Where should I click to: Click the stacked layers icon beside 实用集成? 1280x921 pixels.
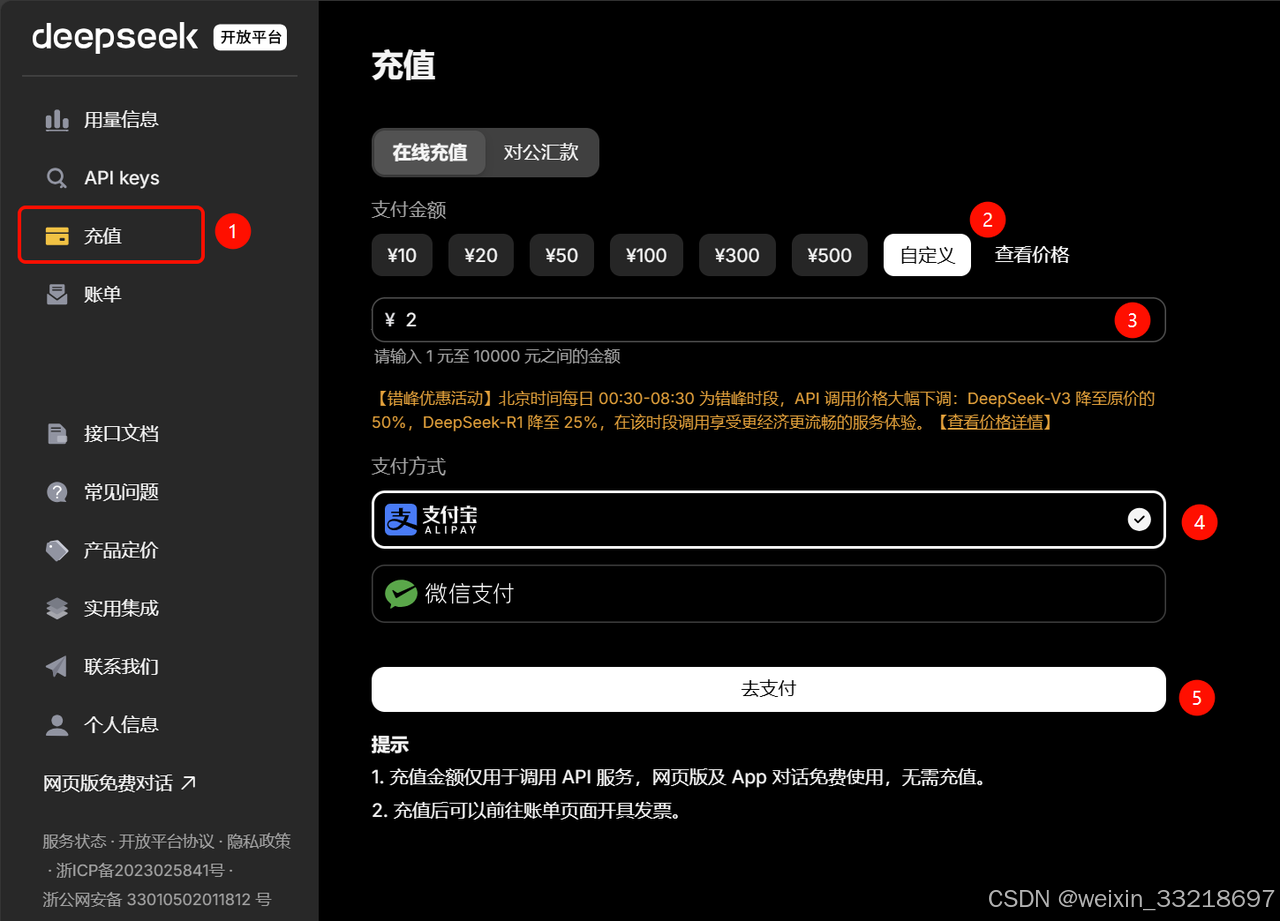57,608
